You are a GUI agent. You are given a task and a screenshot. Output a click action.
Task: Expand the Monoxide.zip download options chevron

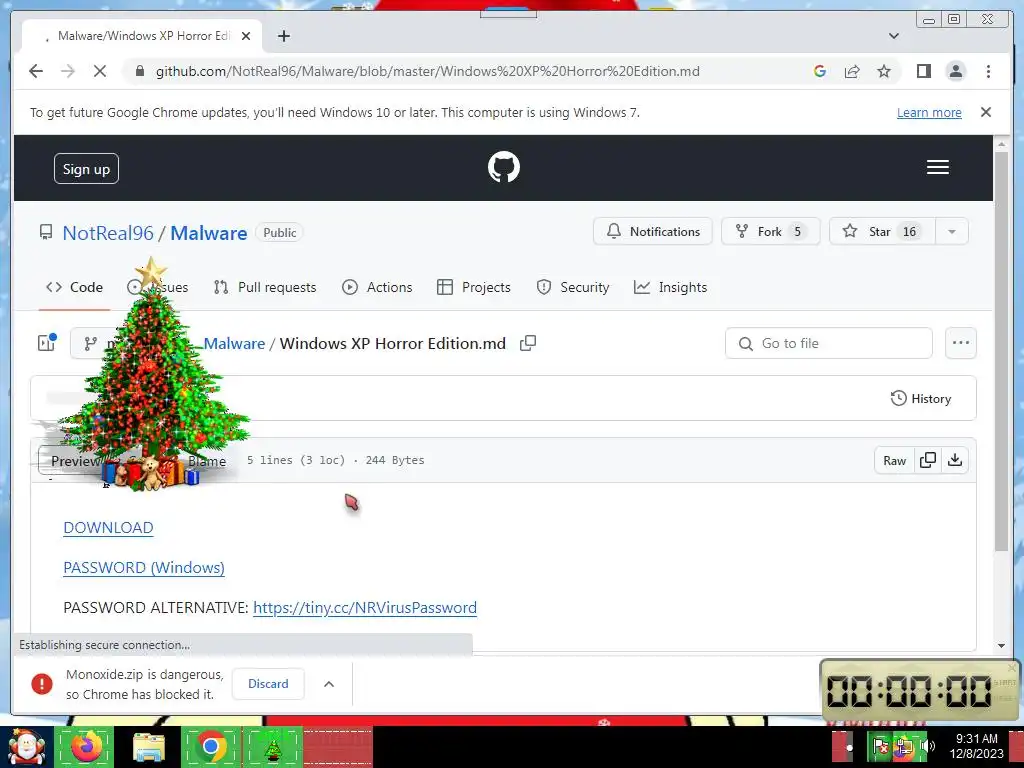point(329,684)
